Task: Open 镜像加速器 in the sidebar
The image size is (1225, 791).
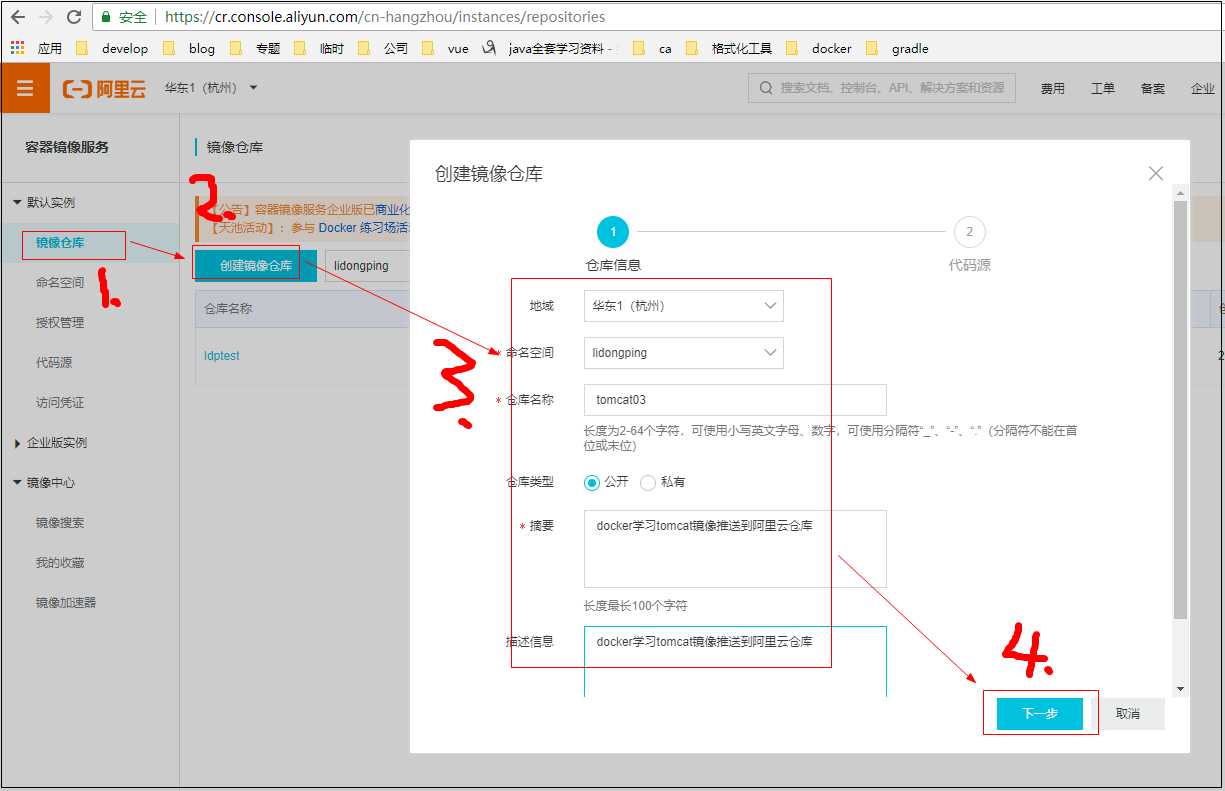Action: tap(66, 603)
